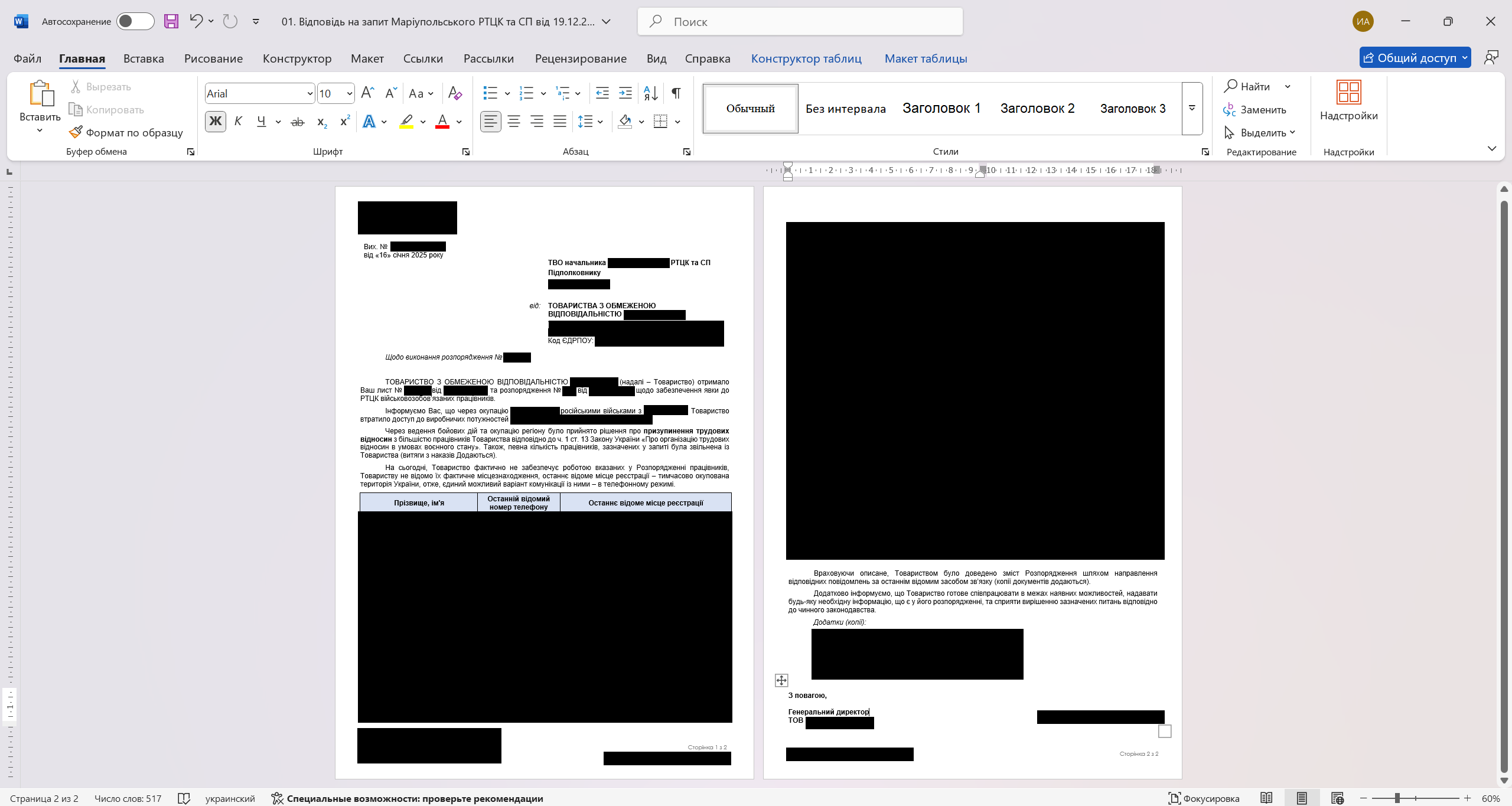This screenshot has height=806, width=1512.
Task: Open the Вставка tab
Action: [x=144, y=58]
